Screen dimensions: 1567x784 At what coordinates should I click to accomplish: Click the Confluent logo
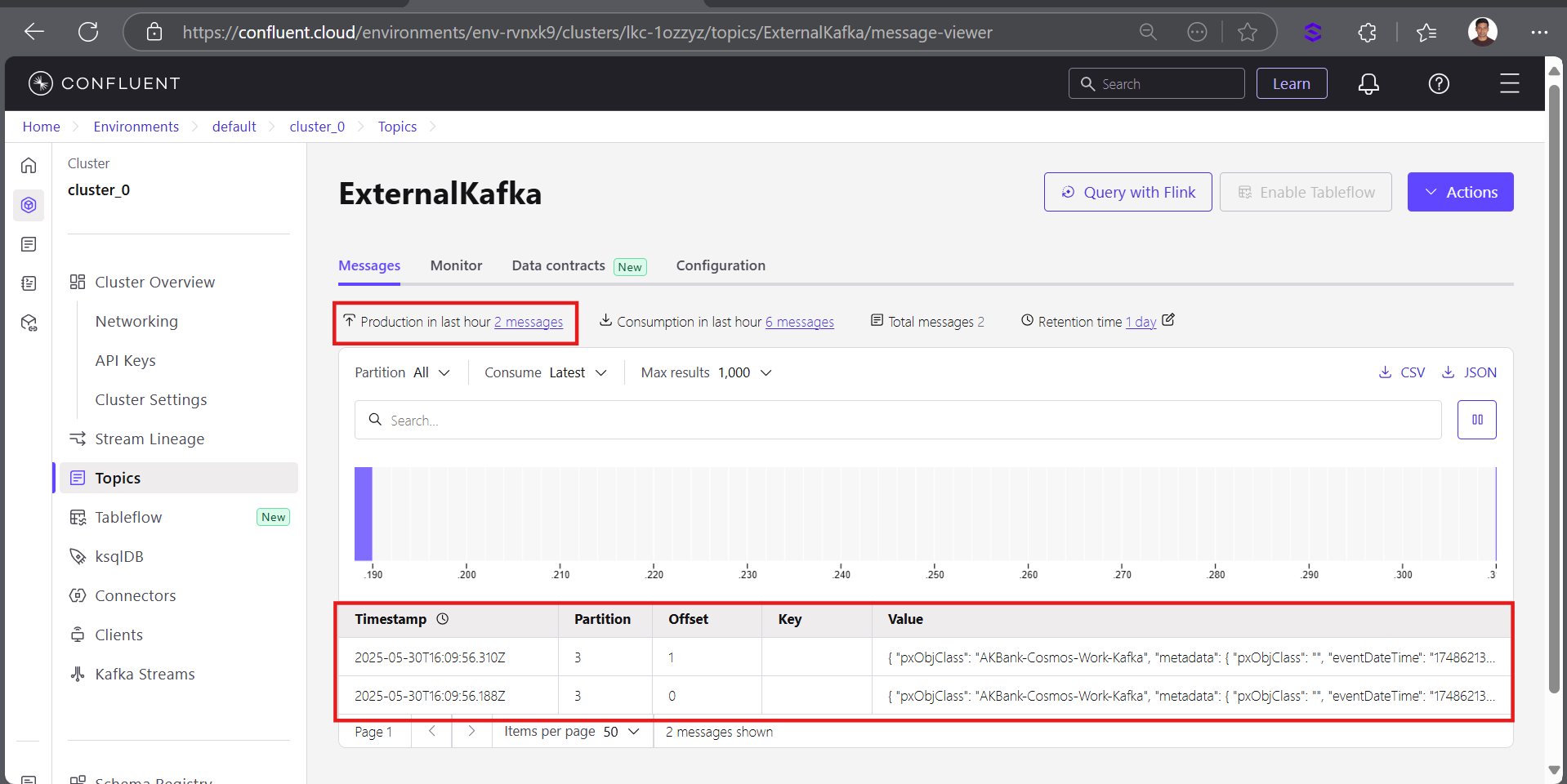pyautogui.click(x=104, y=83)
